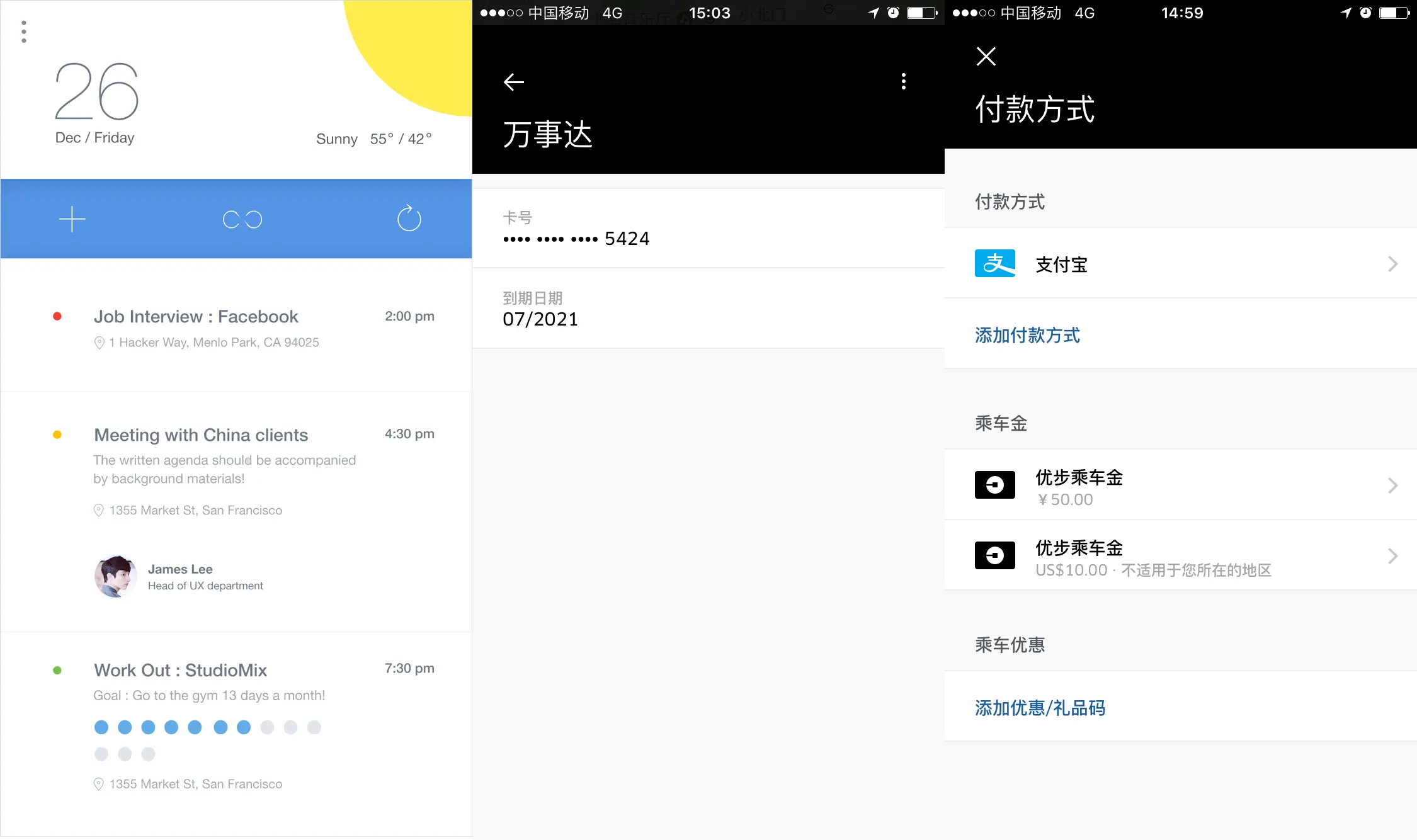Tap James Lee's avatar photo

click(x=116, y=576)
